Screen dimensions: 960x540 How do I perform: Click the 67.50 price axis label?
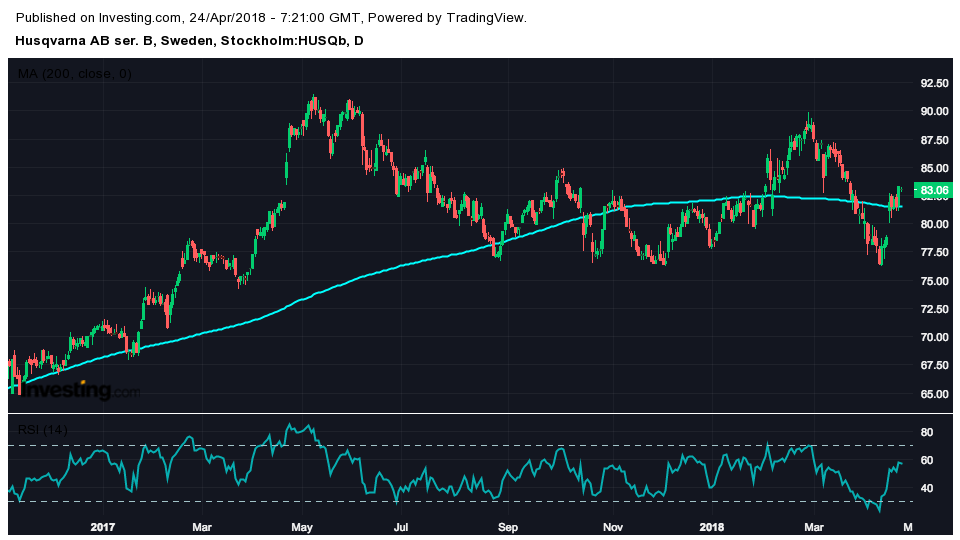(x=934, y=366)
